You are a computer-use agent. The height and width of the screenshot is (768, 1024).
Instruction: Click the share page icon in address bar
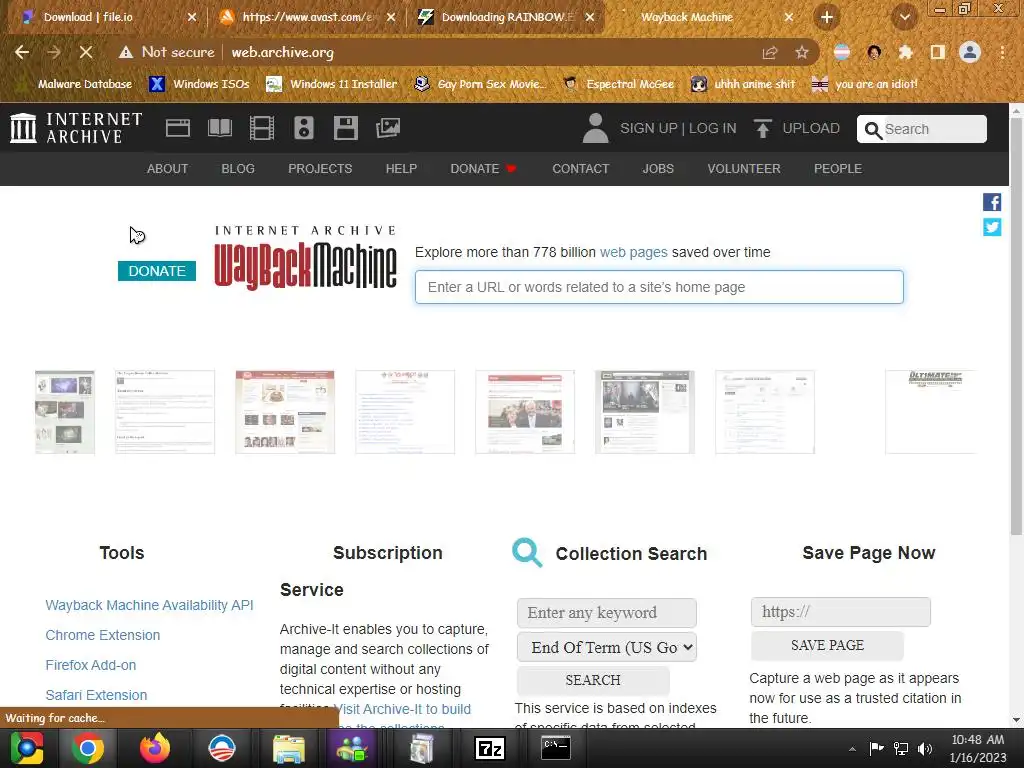[x=770, y=52]
